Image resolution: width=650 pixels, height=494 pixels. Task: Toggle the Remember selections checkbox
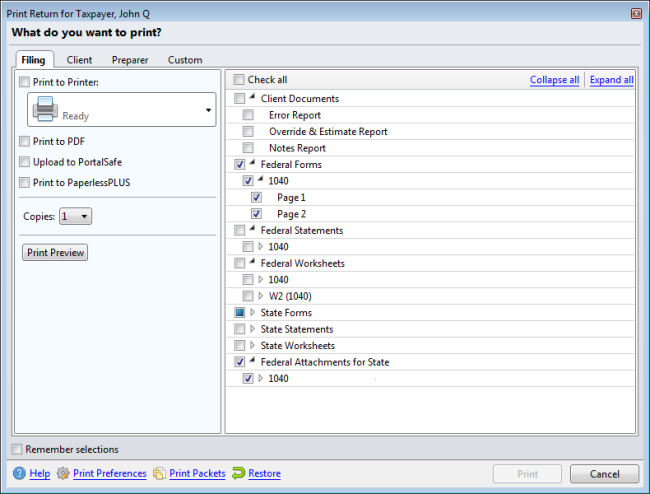coord(17,449)
